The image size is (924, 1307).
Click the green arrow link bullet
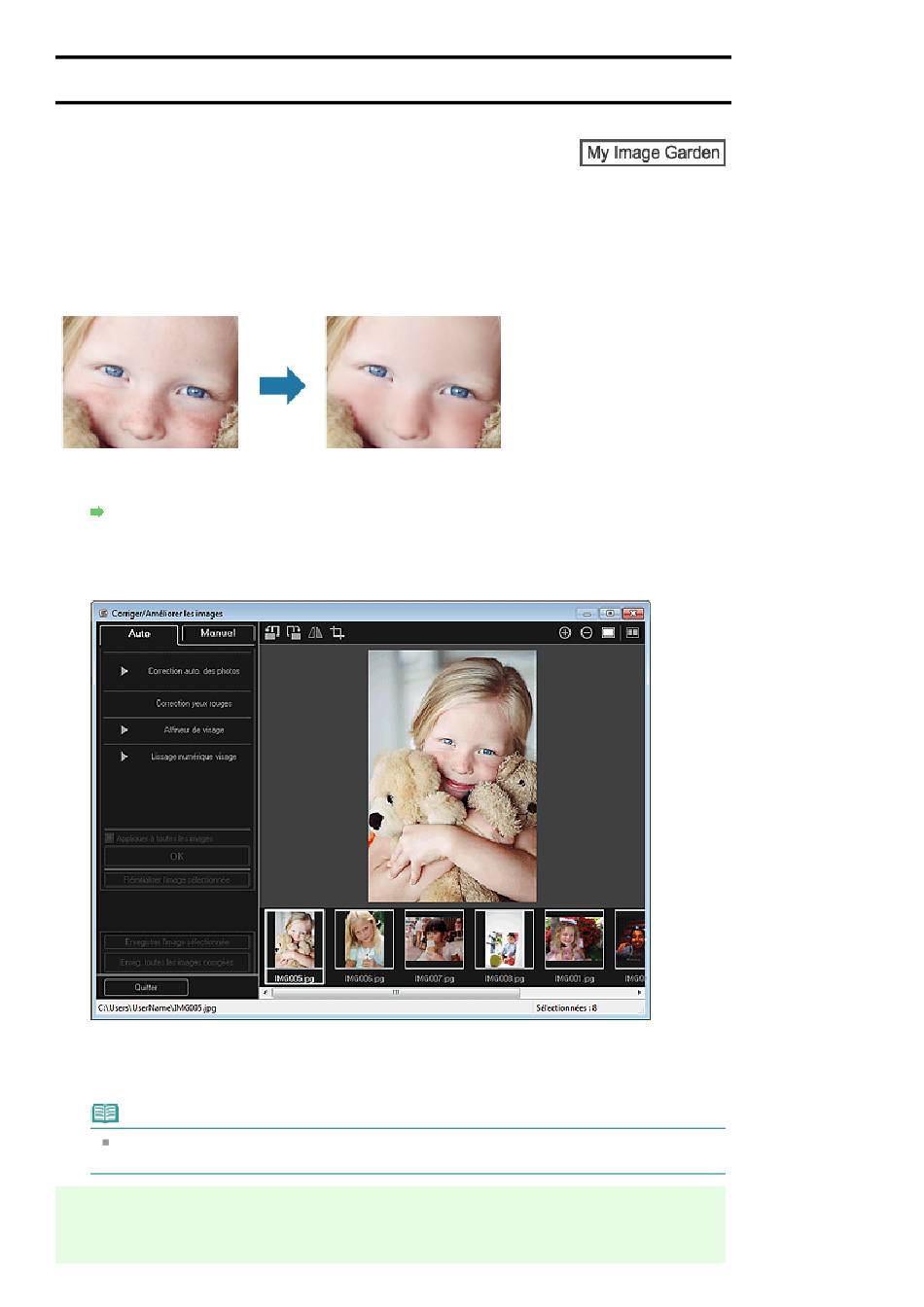(x=97, y=512)
